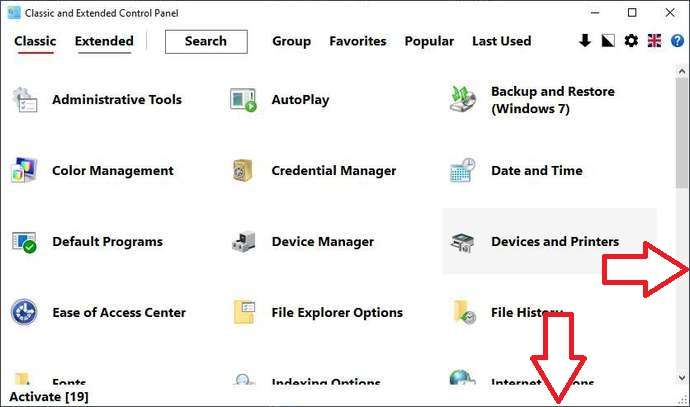The image size is (690, 407).
Task: Show the Favorites list
Action: pyautogui.click(x=358, y=41)
